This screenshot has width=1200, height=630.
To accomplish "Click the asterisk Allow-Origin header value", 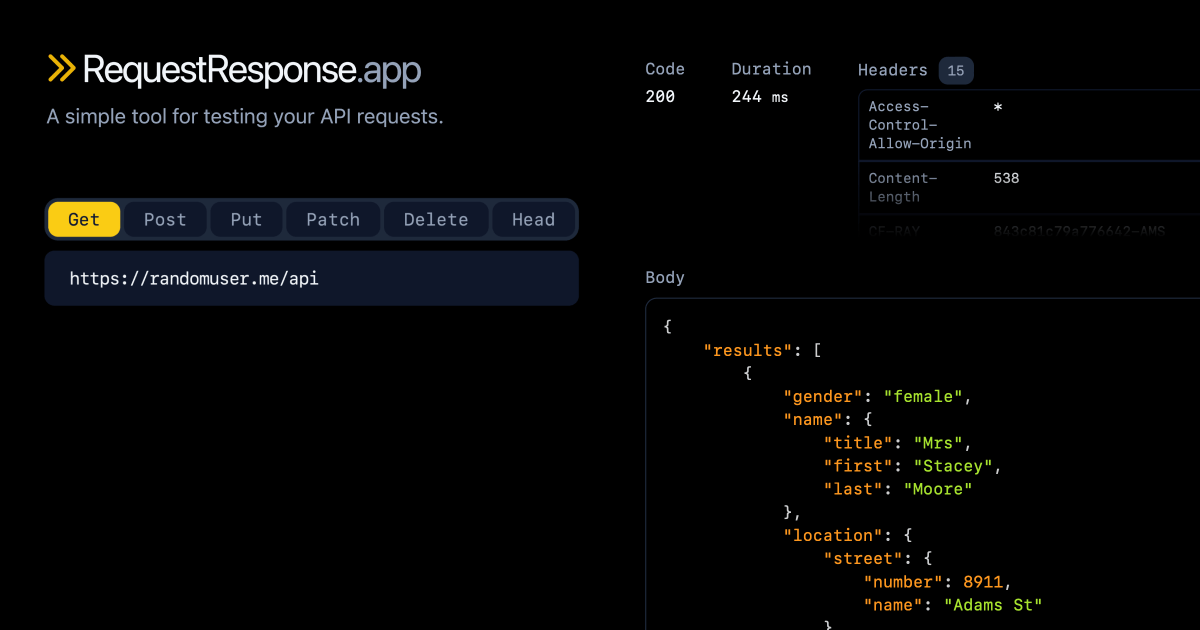I will pos(998,107).
